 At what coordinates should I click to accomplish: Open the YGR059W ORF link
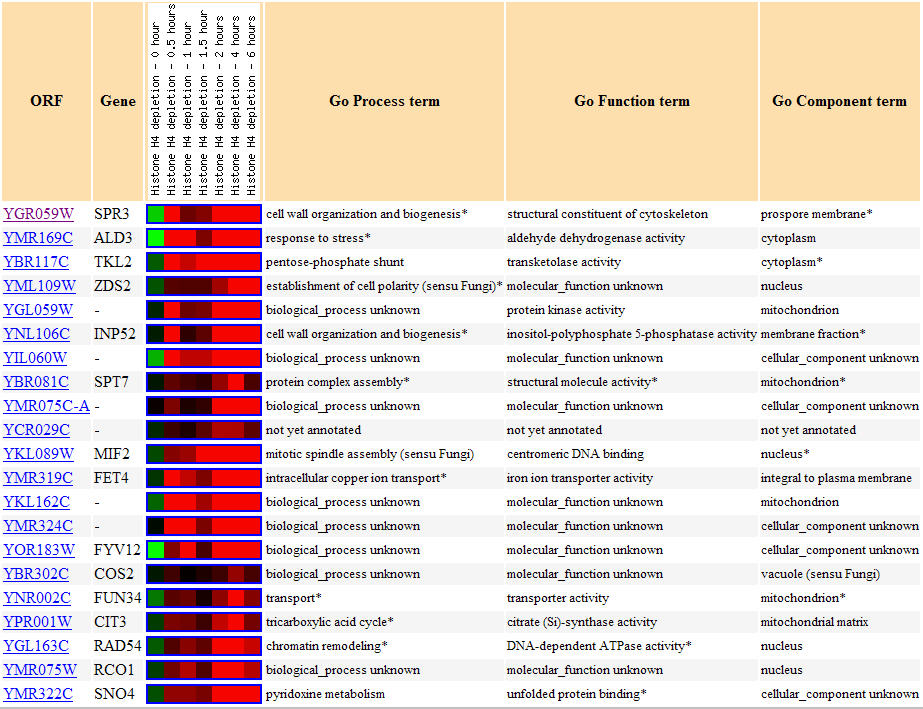(38, 214)
